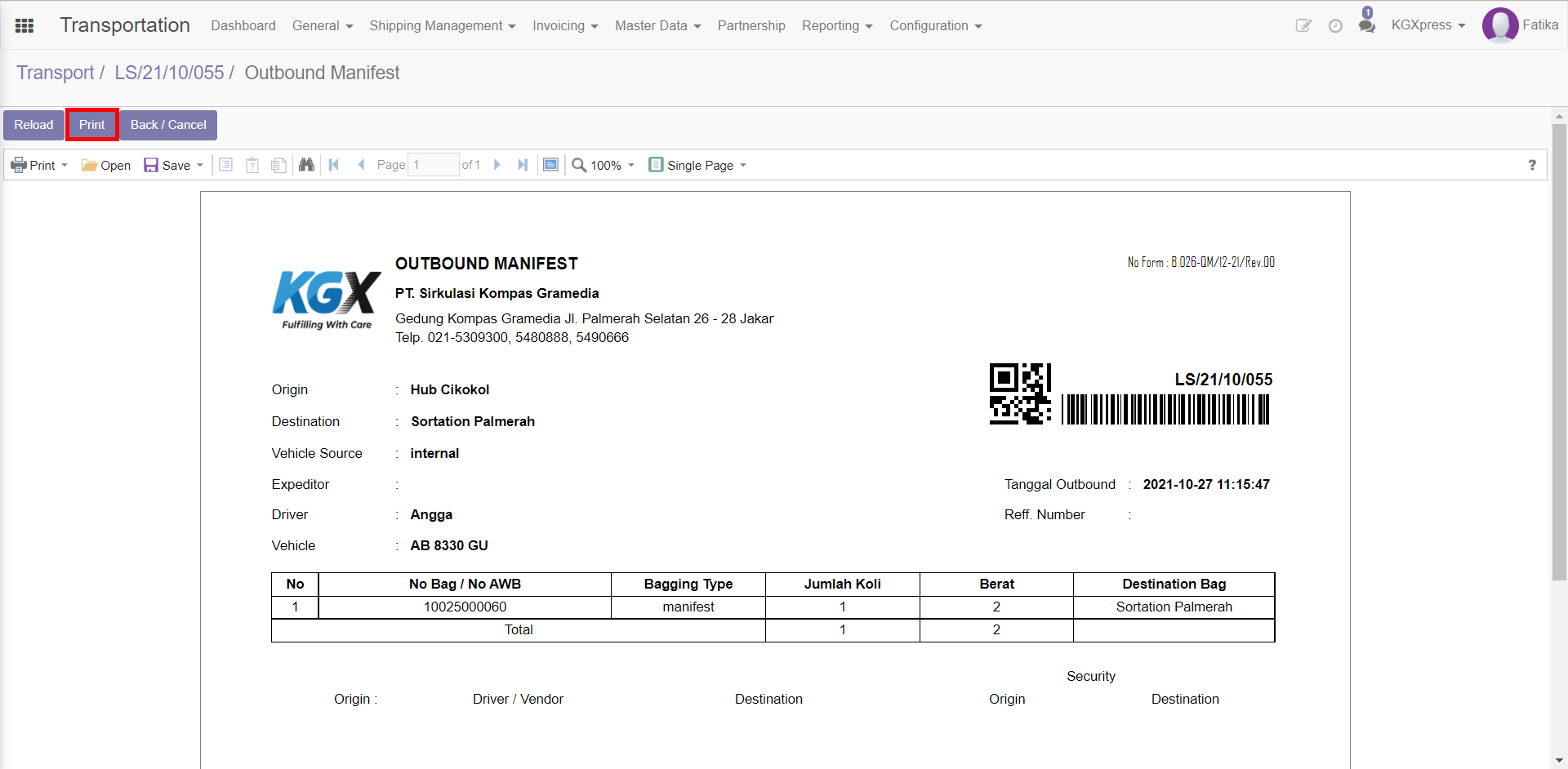
Task: Click the 'manifest' bagging type cell
Action: coord(688,607)
